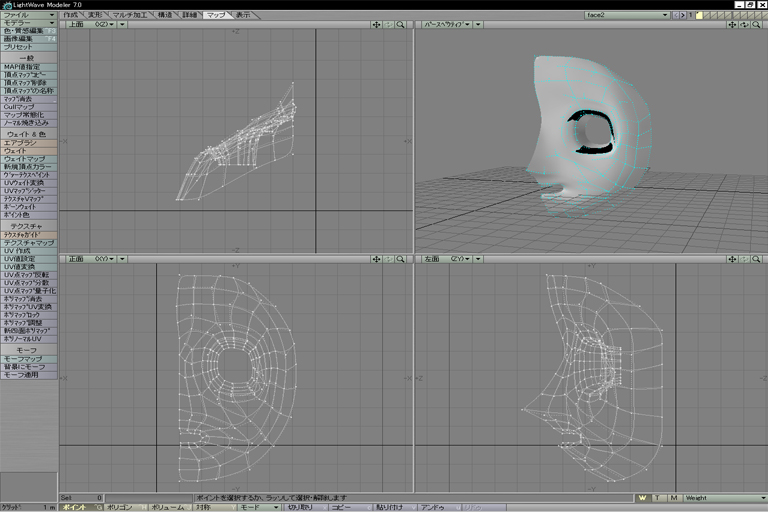768x512 pixels.
Task: Click the UV 作成 button
Action: coord(29,250)
